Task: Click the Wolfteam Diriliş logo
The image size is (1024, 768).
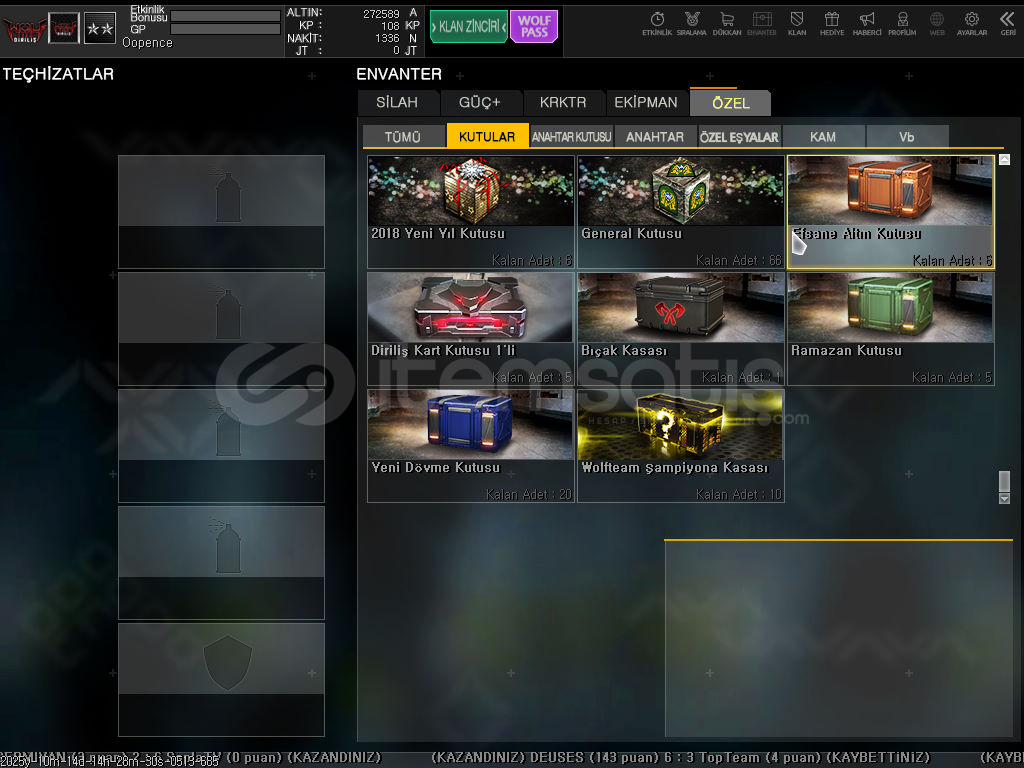Action: (24, 28)
